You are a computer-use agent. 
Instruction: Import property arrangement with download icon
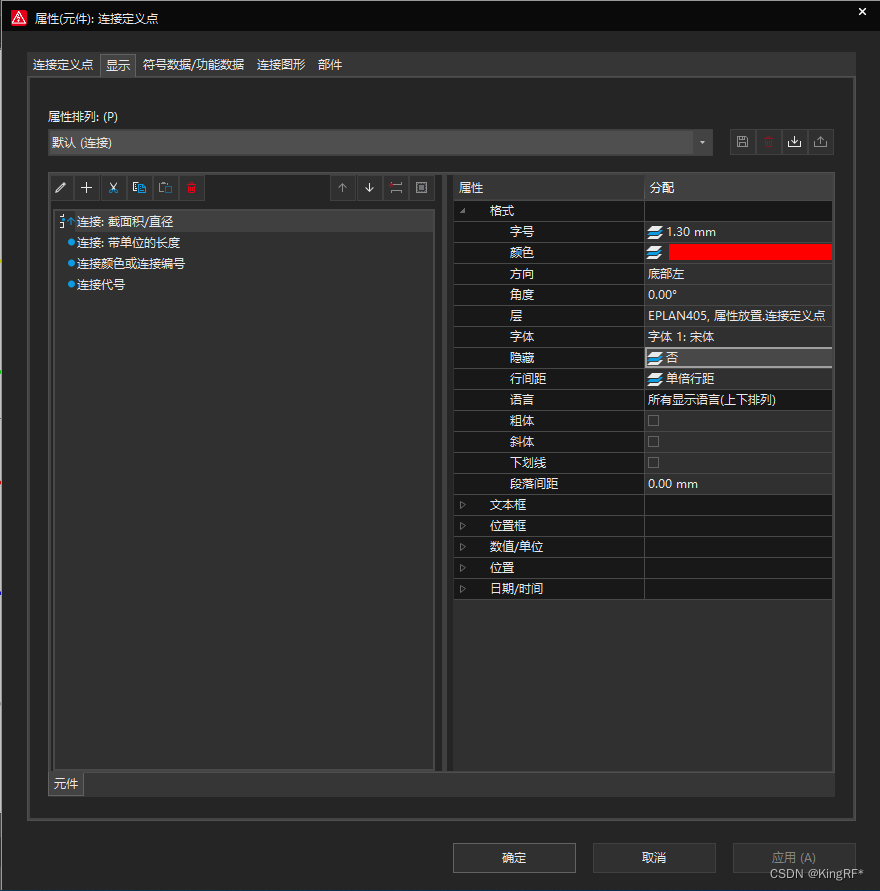pyautogui.click(x=794, y=142)
